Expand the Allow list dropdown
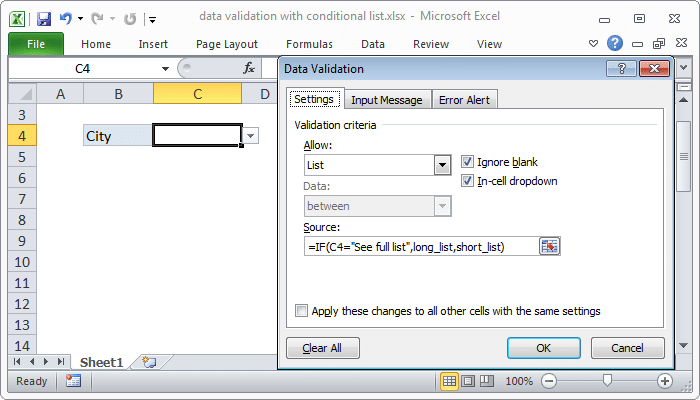 pos(442,165)
